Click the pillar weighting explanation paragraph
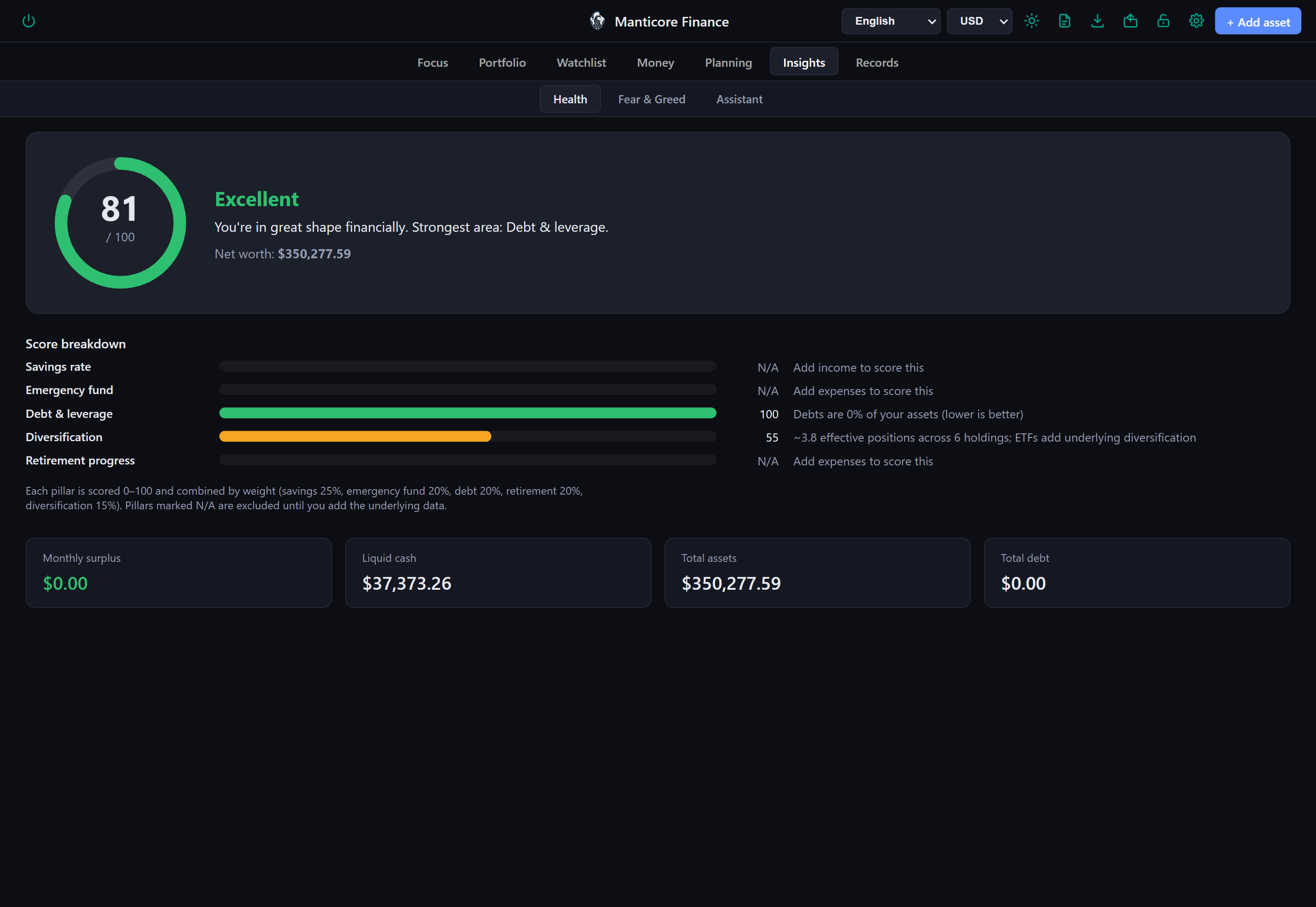 pos(304,498)
